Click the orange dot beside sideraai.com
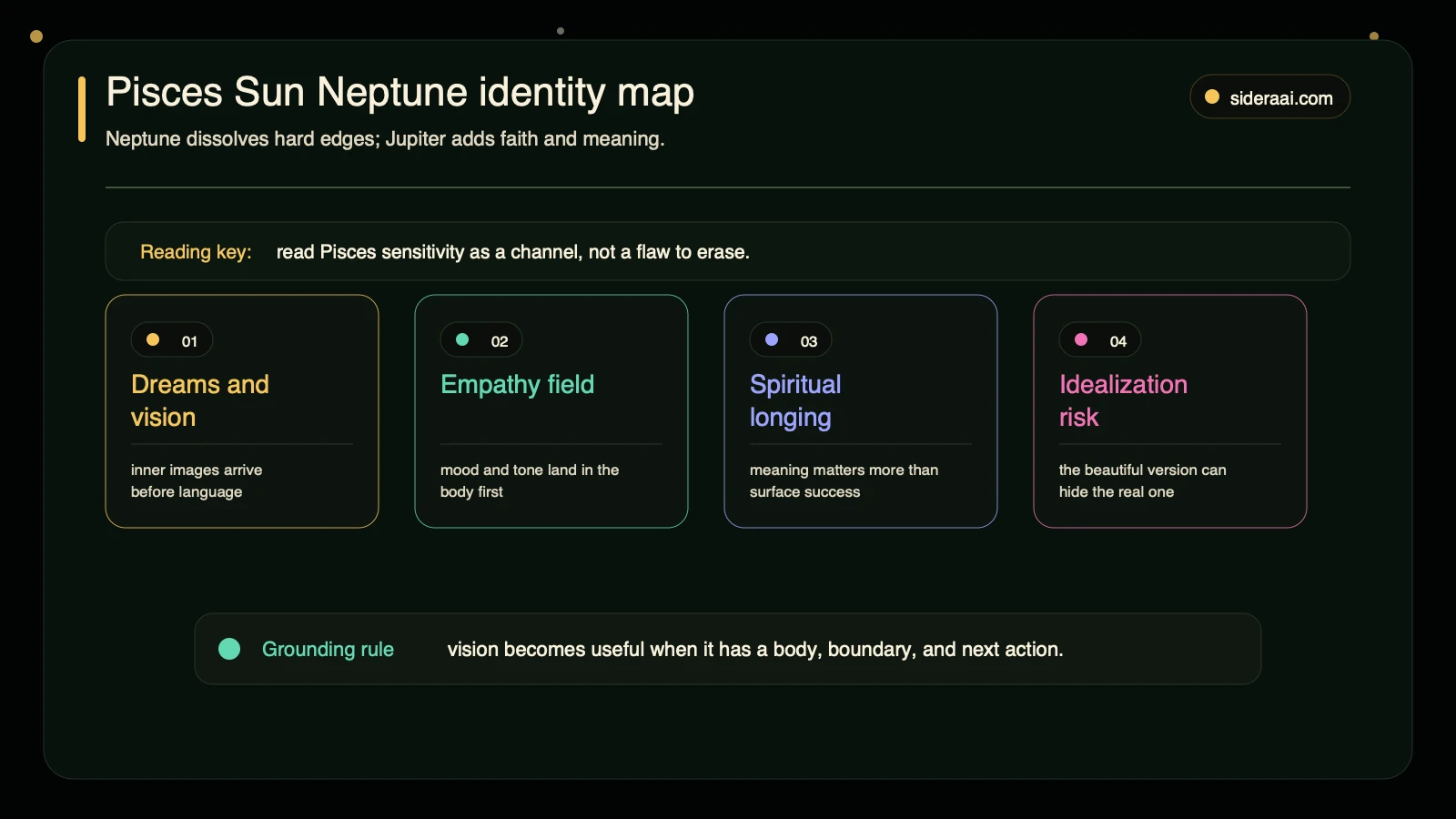 pyautogui.click(x=1212, y=96)
